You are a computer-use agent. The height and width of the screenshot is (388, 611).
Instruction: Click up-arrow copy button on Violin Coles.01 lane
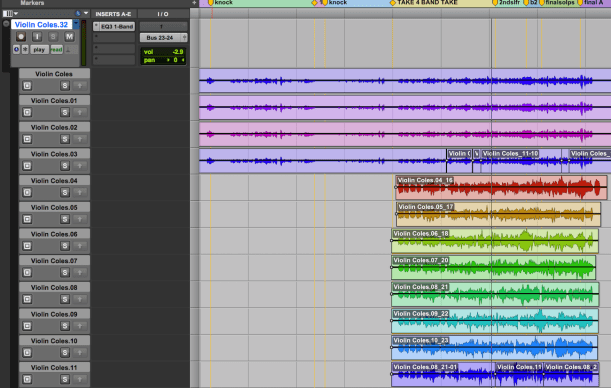pyautogui.click(x=80, y=113)
